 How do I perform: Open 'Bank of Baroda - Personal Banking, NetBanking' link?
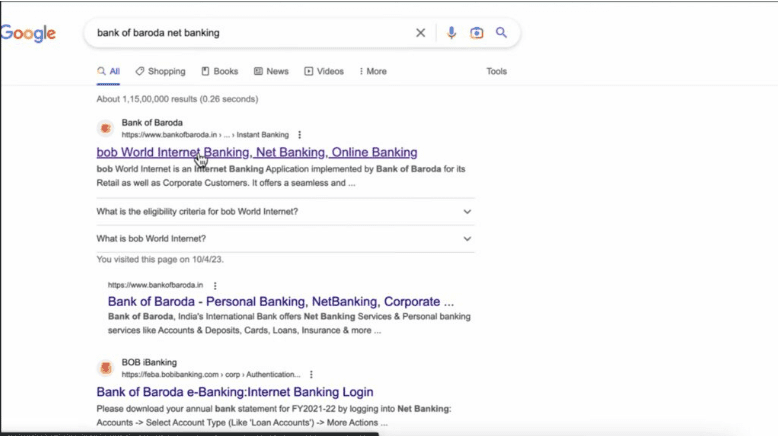click(280, 302)
